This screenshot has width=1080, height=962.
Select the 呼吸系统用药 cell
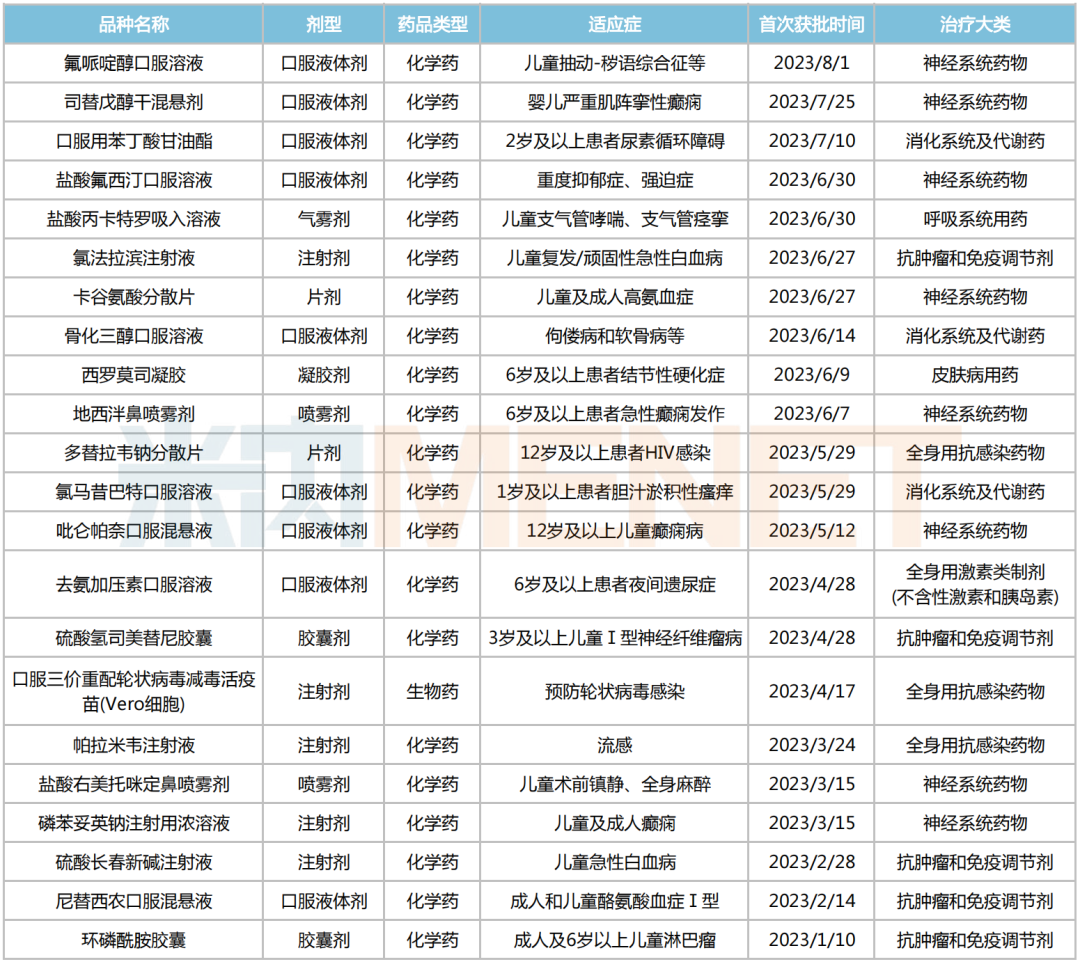(973, 219)
